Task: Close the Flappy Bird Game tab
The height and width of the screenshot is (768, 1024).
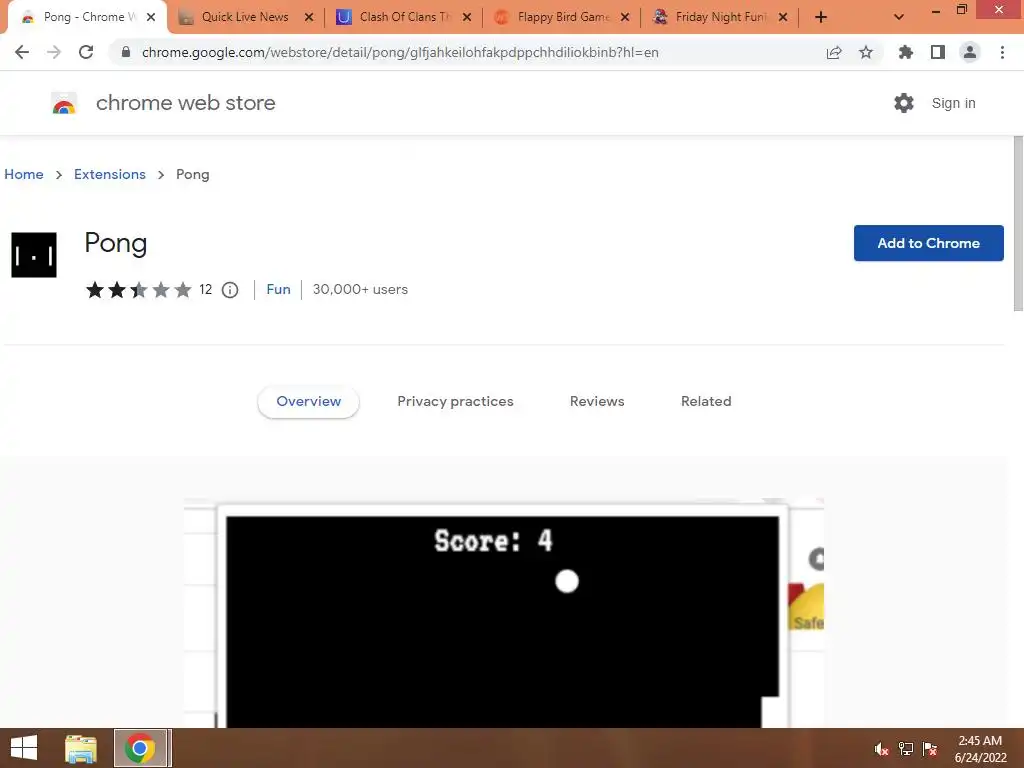Action: pos(625,17)
